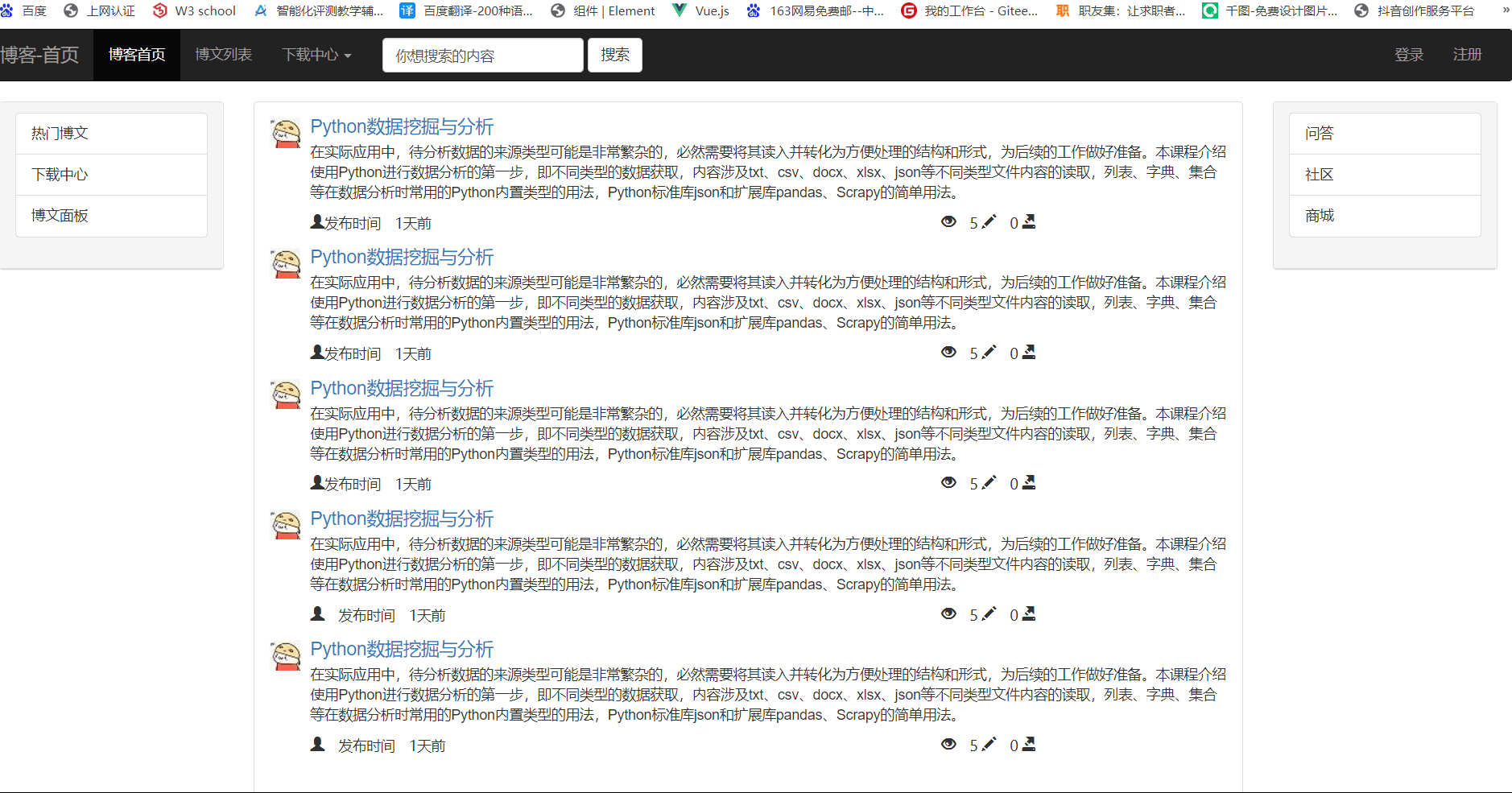
Task: Open the third Python数据挖掘与分析 post title
Action: tap(402, 389)
